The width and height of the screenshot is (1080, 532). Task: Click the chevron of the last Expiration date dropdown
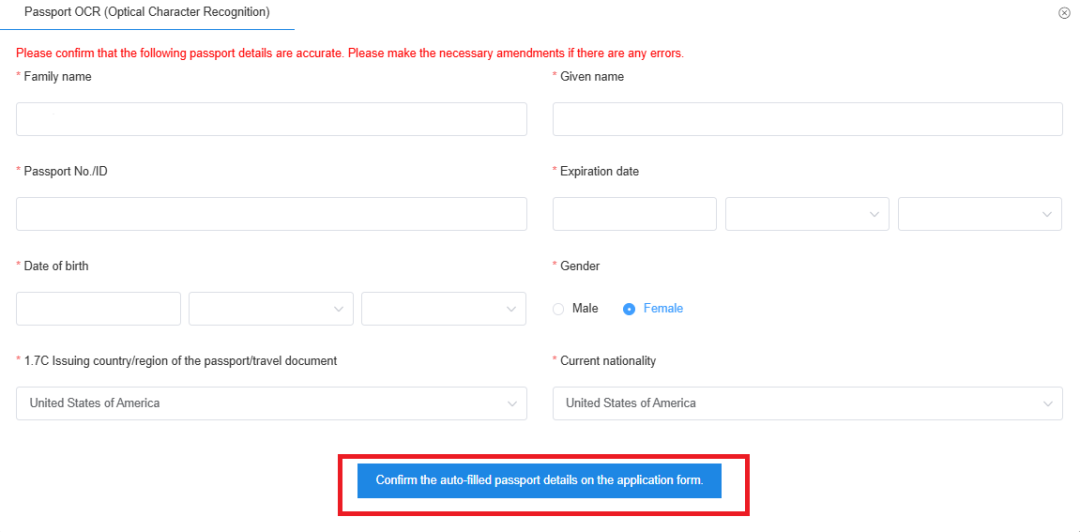[x=1047, y=214]
